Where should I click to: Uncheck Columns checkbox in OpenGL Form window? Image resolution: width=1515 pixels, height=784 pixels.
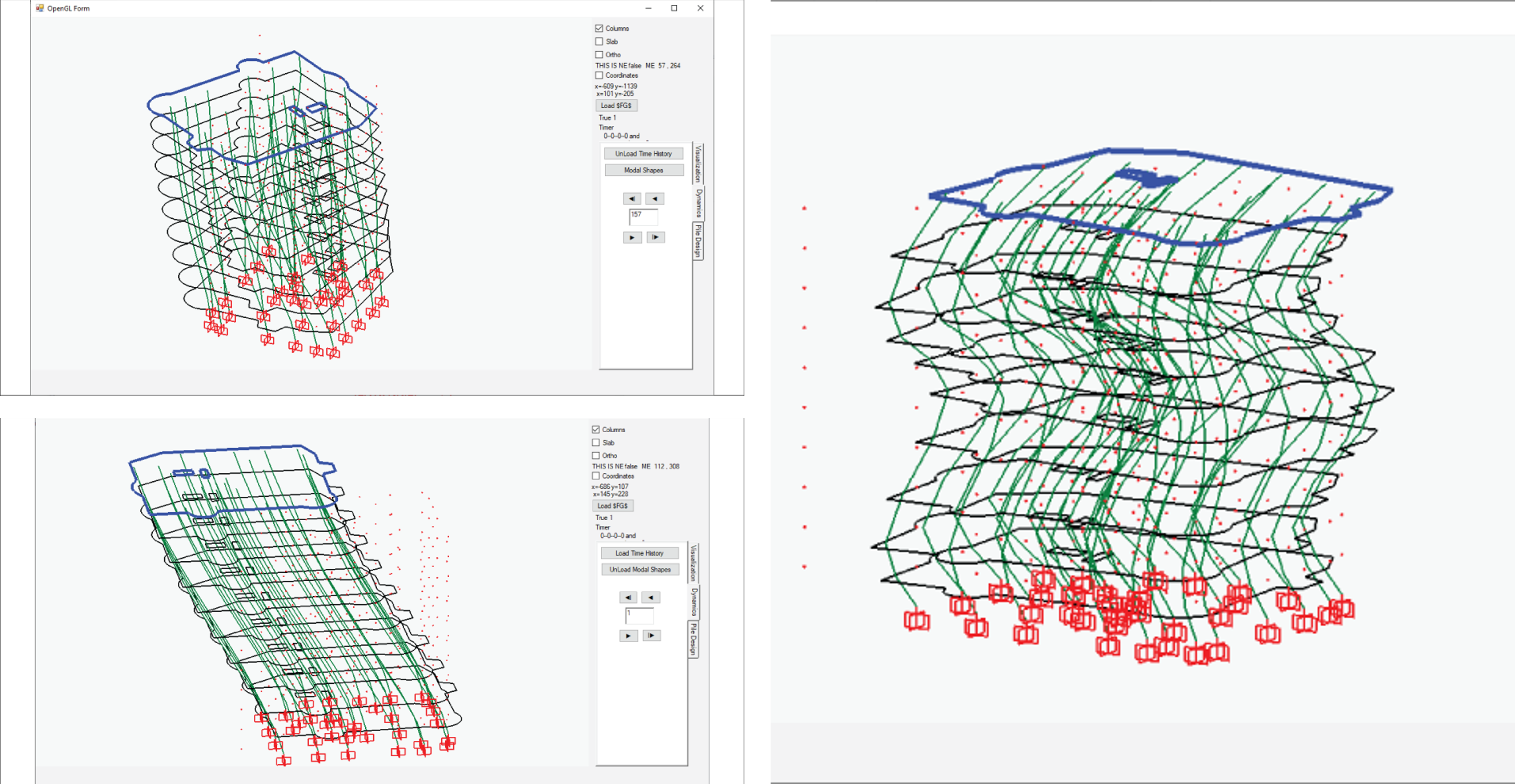pyautogui.click(x=599, y=28)
